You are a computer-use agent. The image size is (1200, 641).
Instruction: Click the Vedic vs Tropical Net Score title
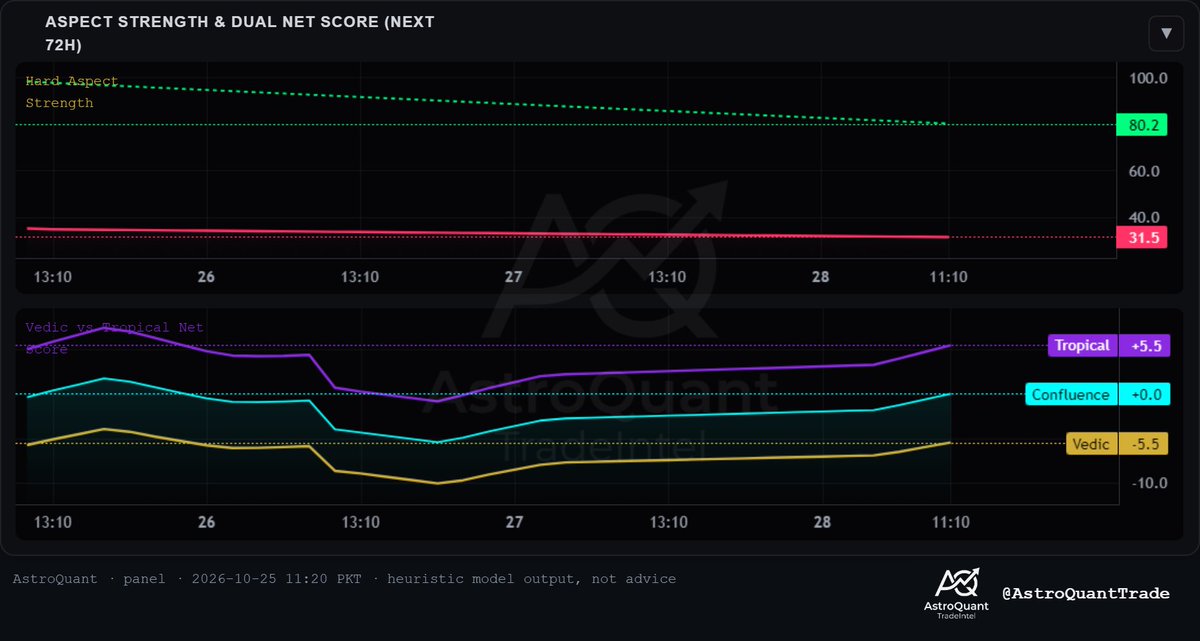pos(114,338)
